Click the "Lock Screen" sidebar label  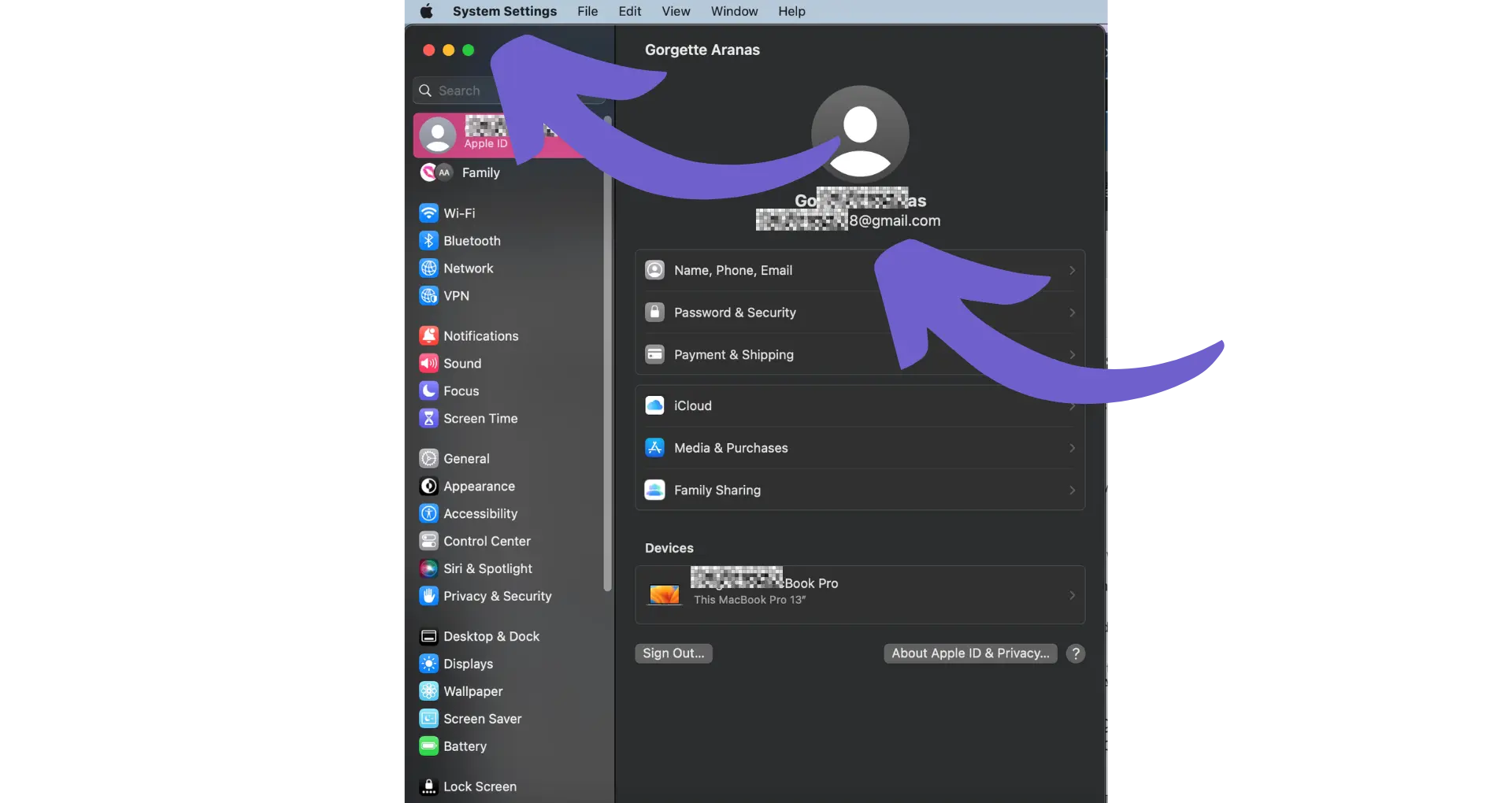pos(480,787)
